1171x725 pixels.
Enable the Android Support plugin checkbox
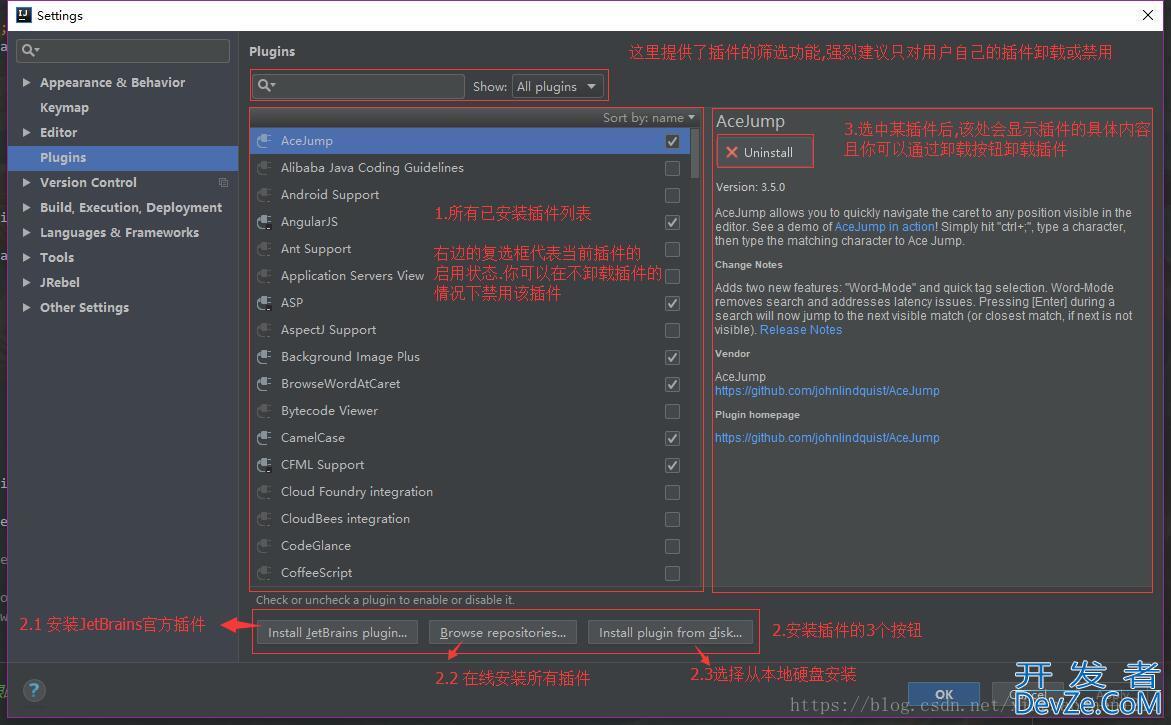[672, 196]
